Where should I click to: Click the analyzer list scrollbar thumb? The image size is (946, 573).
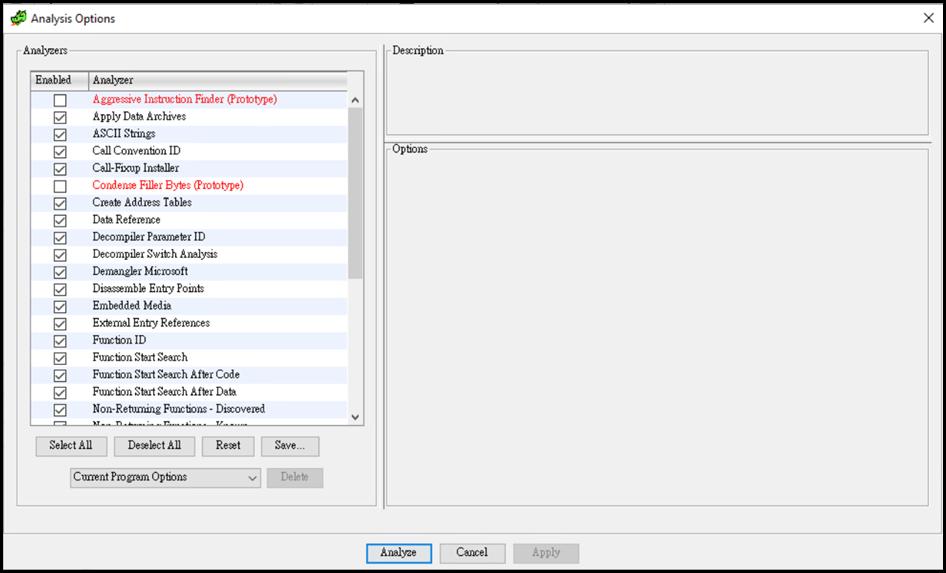point(355,193)
